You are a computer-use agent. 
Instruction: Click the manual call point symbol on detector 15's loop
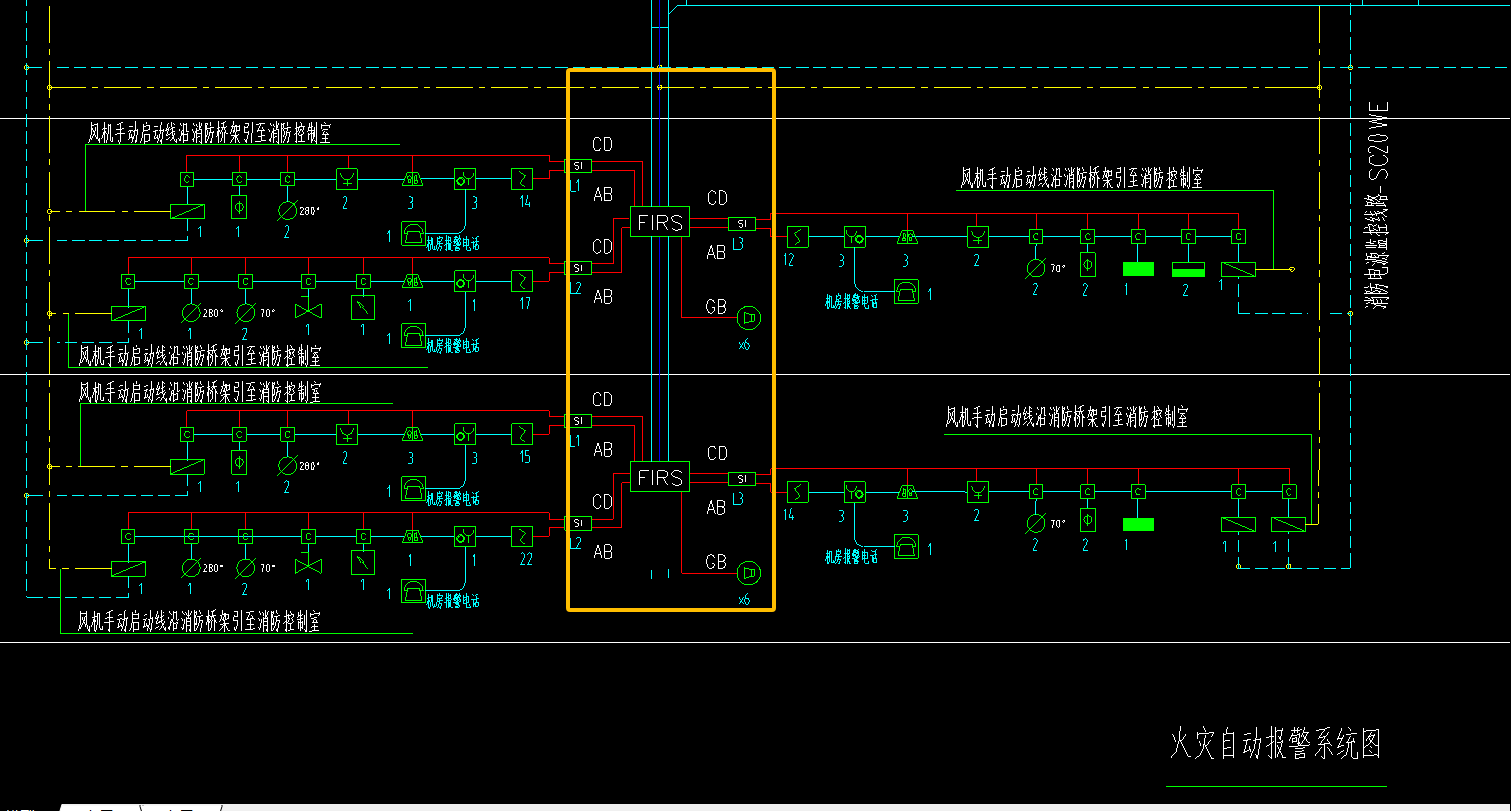tap(464, 434)
